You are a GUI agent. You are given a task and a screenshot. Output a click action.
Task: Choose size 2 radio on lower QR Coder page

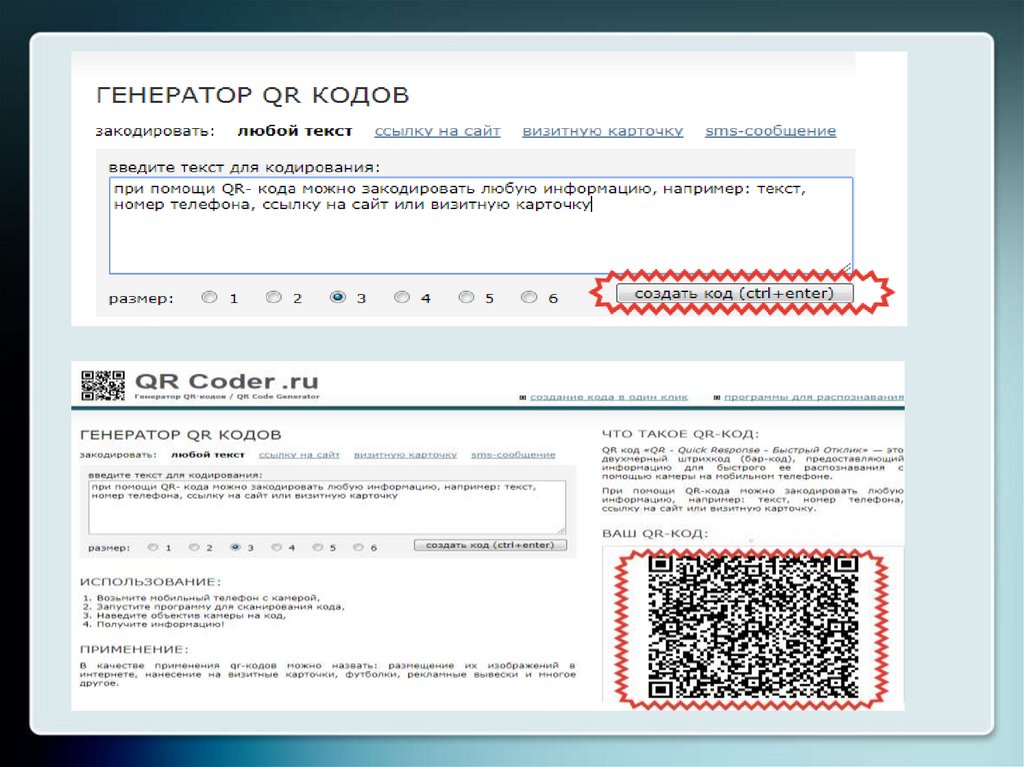[194, 547]
